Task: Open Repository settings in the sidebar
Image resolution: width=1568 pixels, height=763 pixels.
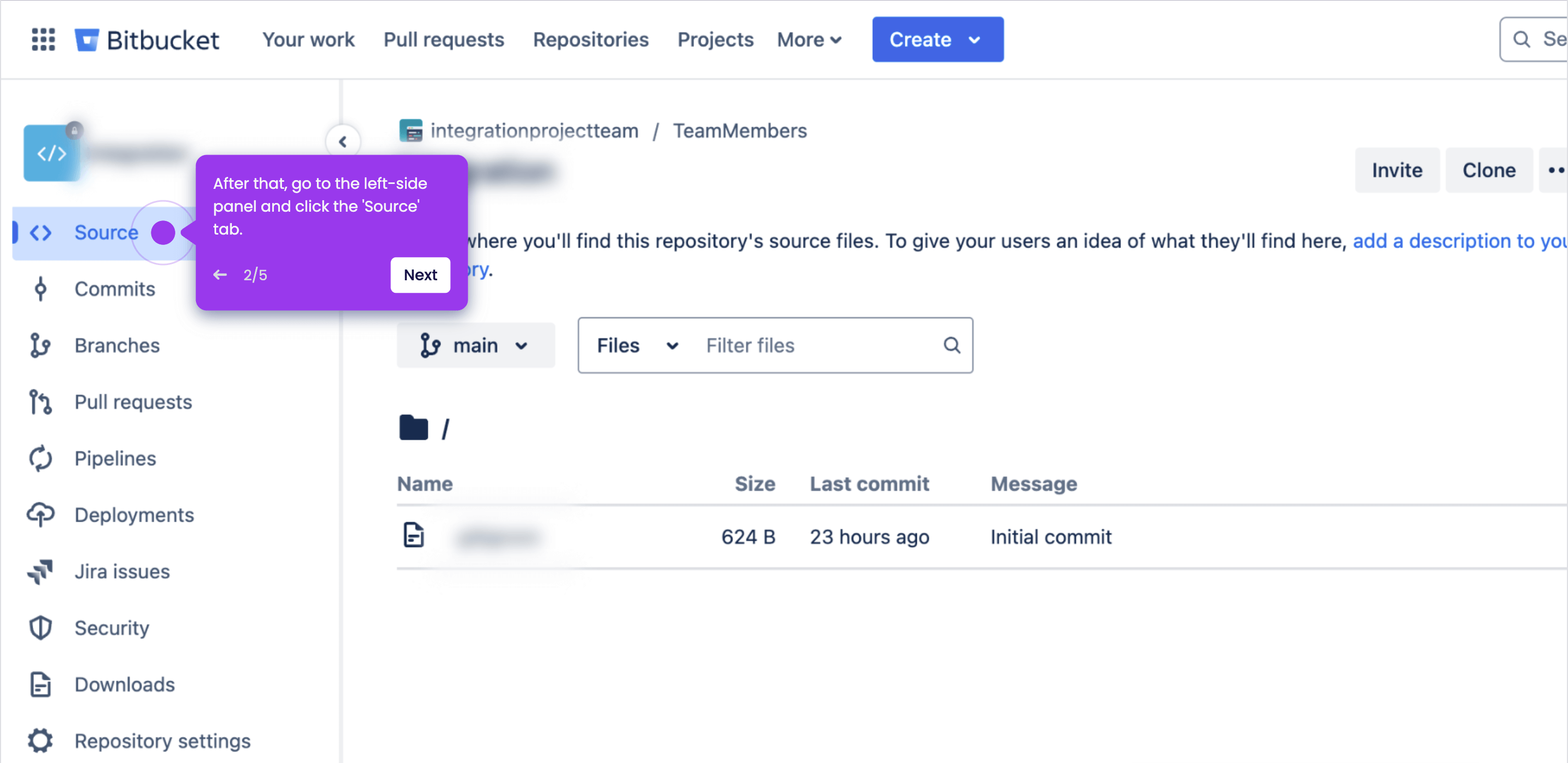Action: [x=162, y=741]
